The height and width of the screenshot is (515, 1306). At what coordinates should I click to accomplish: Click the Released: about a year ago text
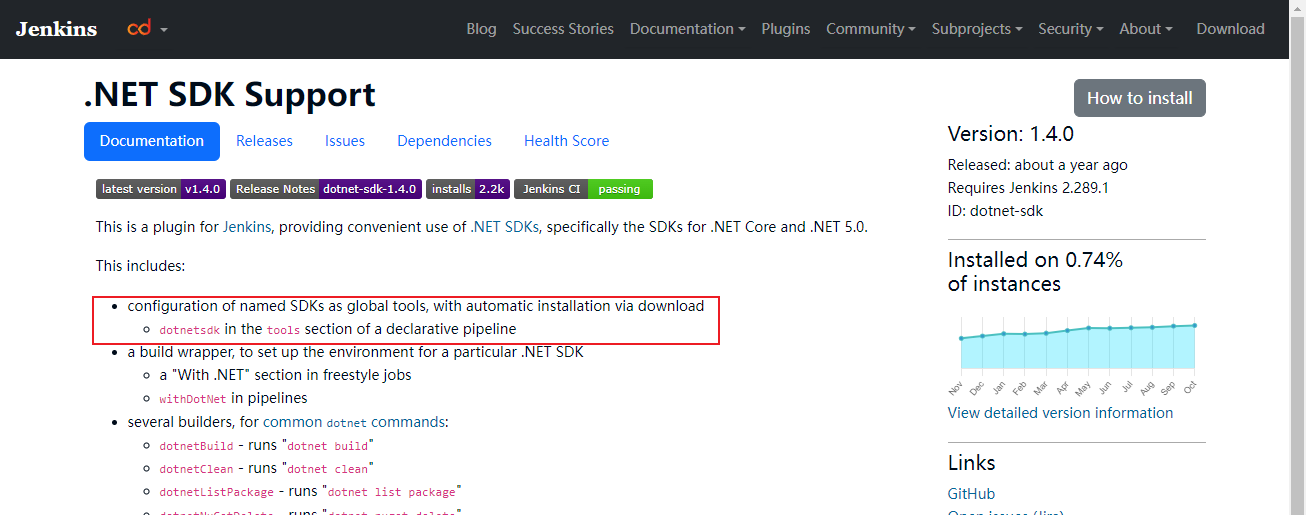[1038, 165]
